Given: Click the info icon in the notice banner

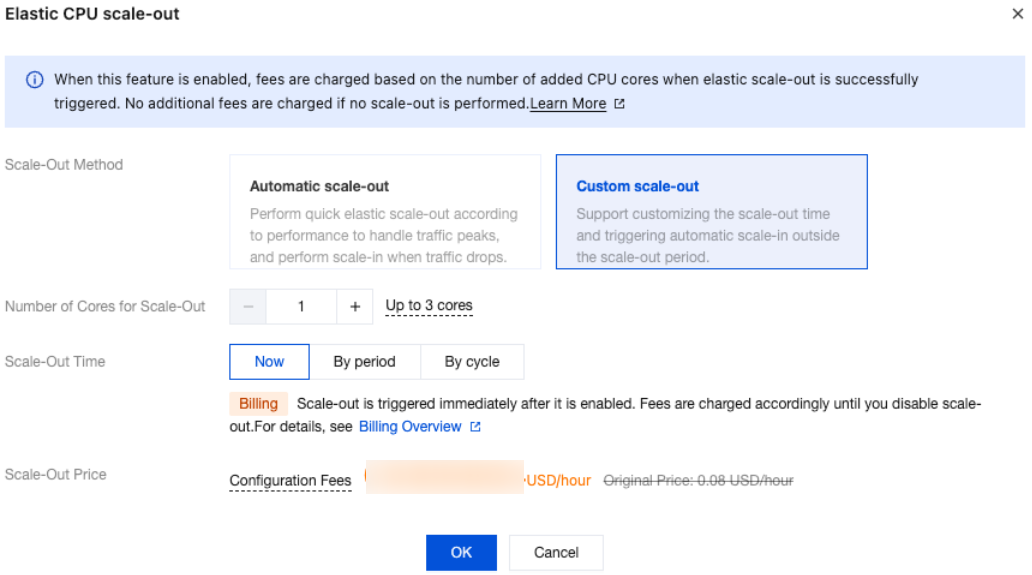Looking at the screenshot, I should (34, 80).
